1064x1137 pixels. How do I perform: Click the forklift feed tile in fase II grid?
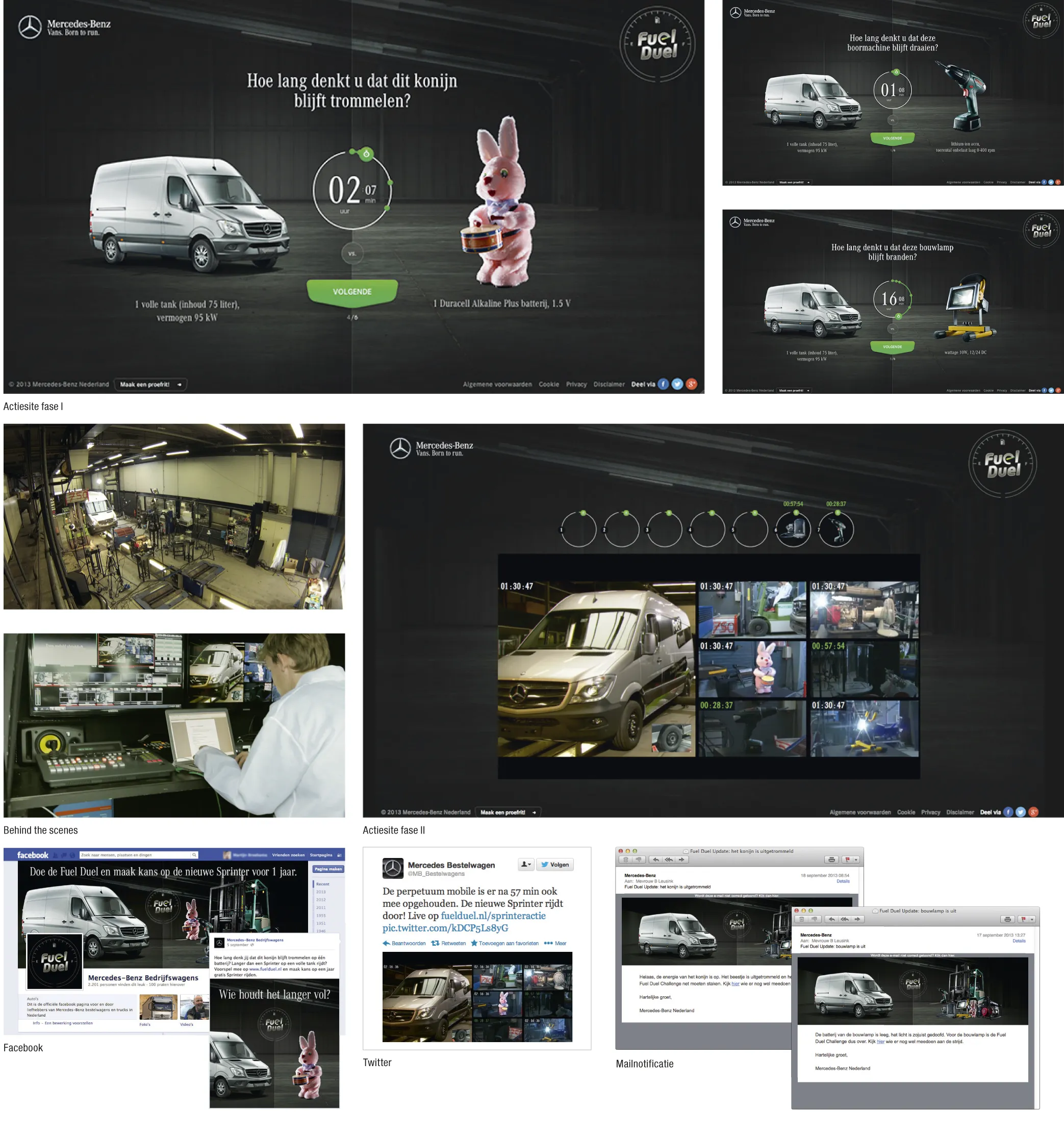click(752, 609)
